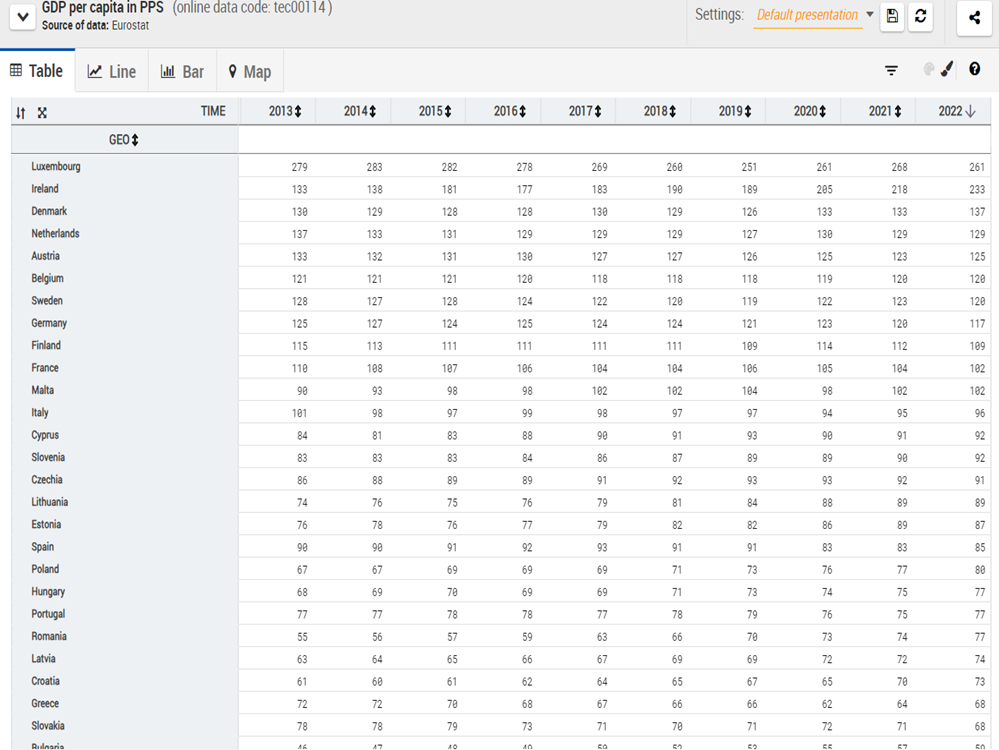Open the share menu icon
The image size is (999, 750).
click(974, 16)
